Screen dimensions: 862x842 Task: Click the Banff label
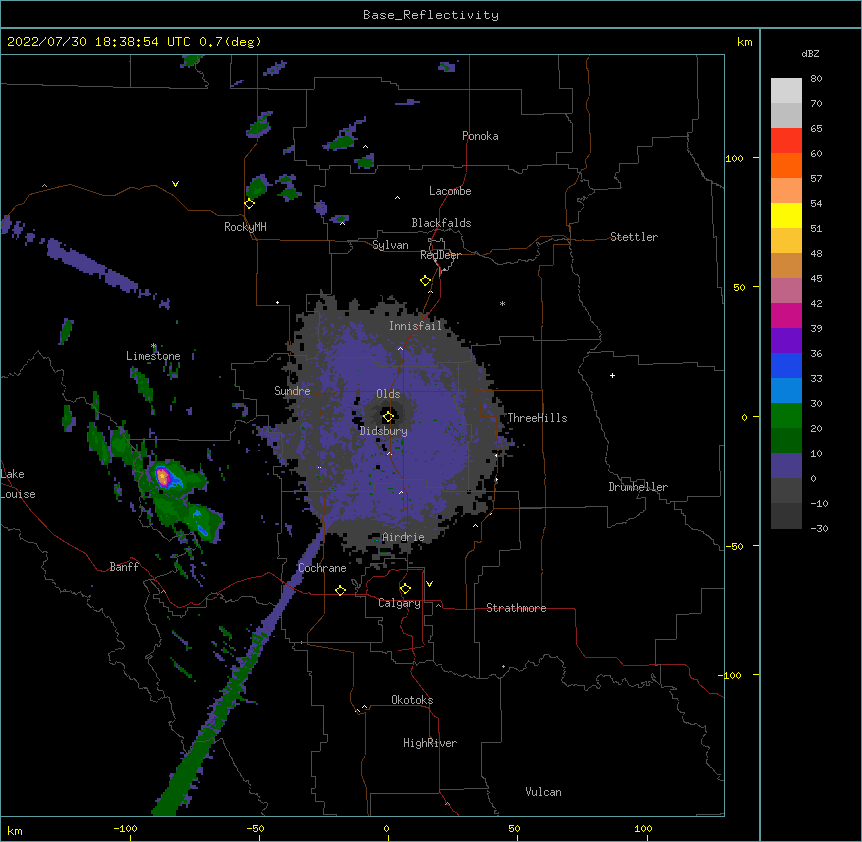point(124,567)
